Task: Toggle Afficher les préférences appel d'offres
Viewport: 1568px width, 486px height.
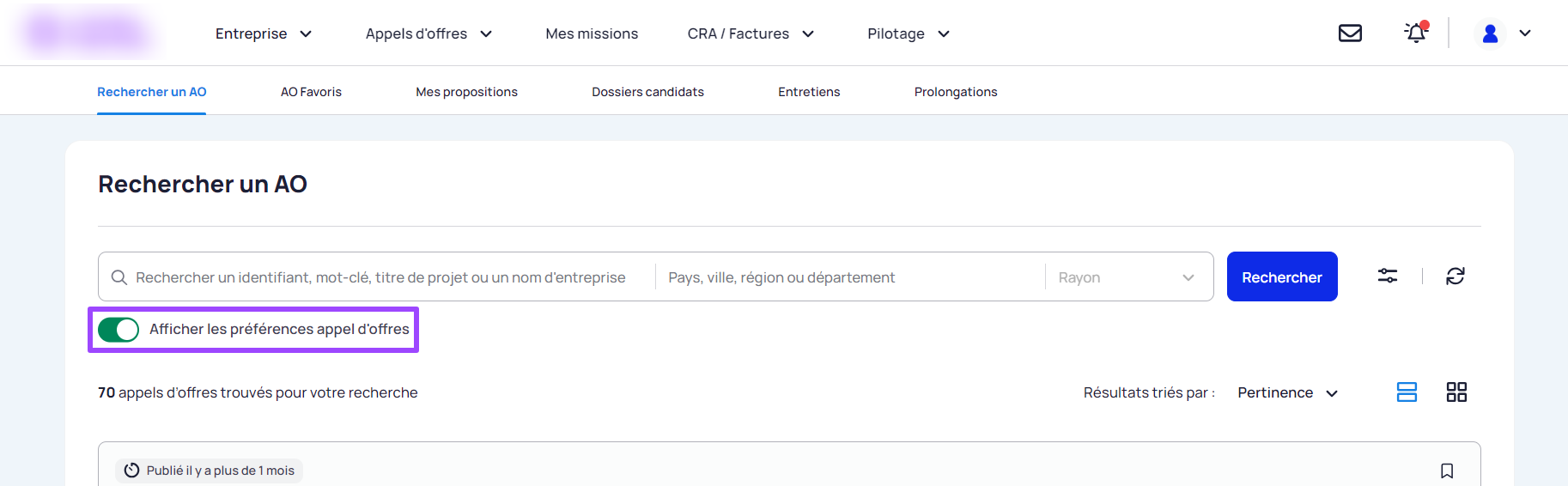Action: click(119, 330)
